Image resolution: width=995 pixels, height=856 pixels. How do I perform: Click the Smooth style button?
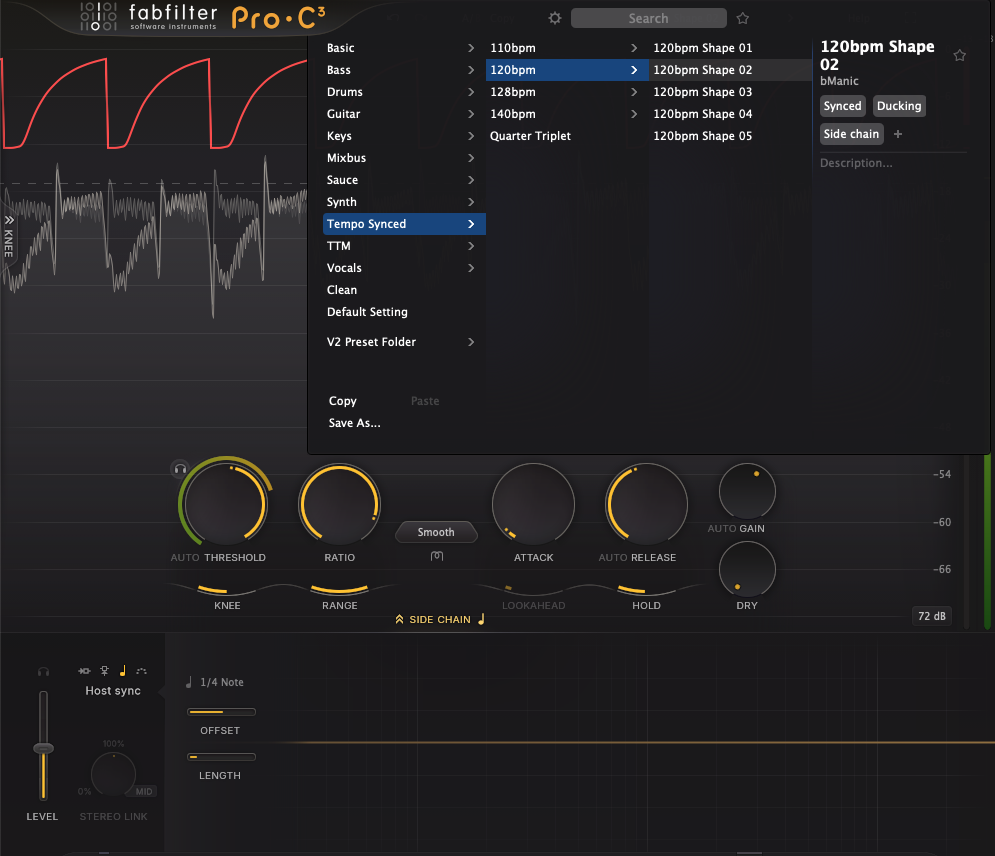pyautogui.click(x=436, y=532)
